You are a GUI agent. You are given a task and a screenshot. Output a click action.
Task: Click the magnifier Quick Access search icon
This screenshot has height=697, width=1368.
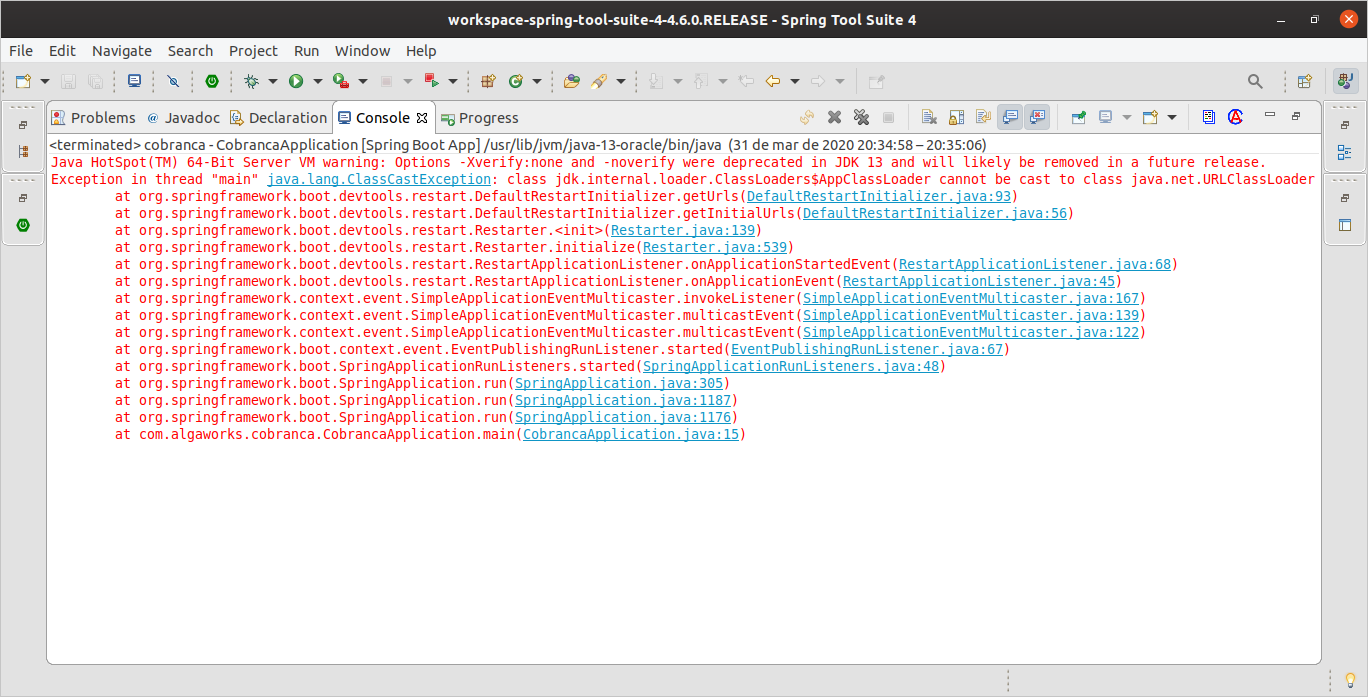[1255, 81]
